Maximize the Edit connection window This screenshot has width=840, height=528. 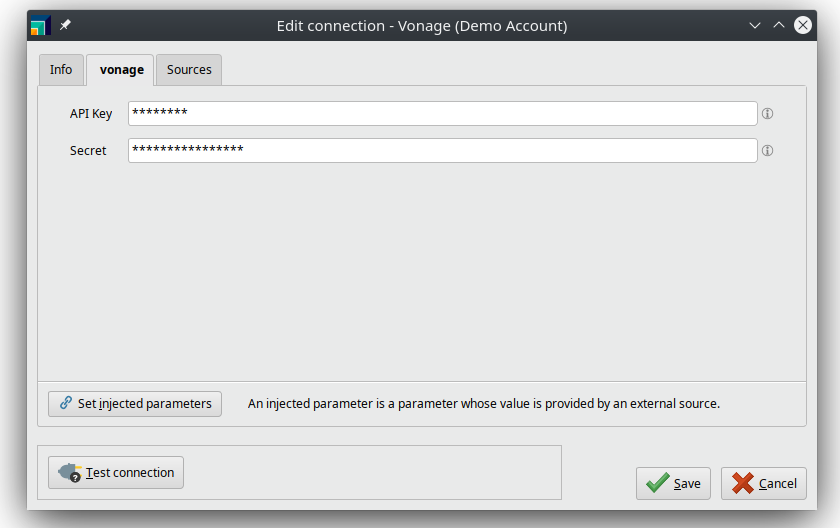(x=779, y=26)
